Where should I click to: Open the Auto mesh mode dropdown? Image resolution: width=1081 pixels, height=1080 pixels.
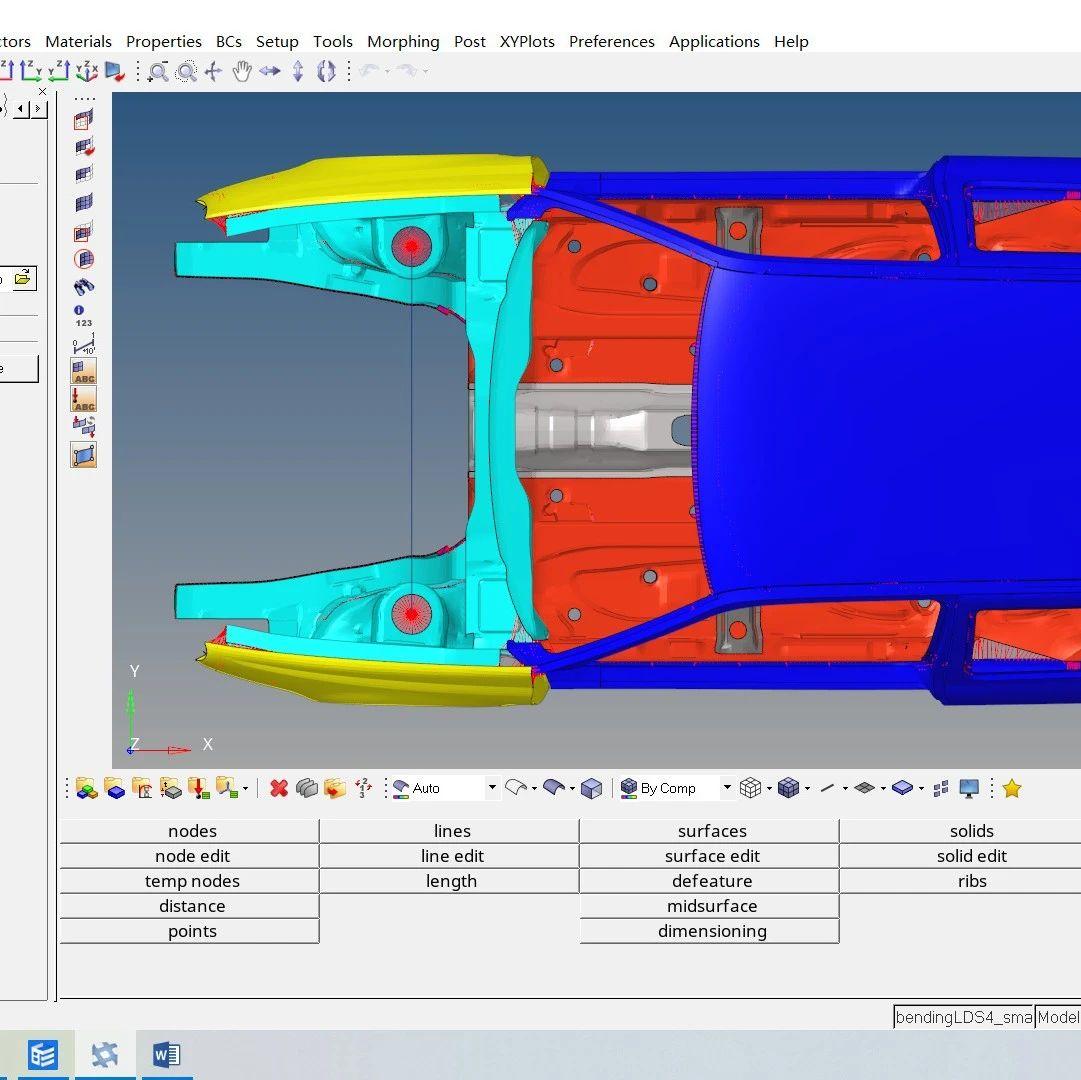(492, 788)
